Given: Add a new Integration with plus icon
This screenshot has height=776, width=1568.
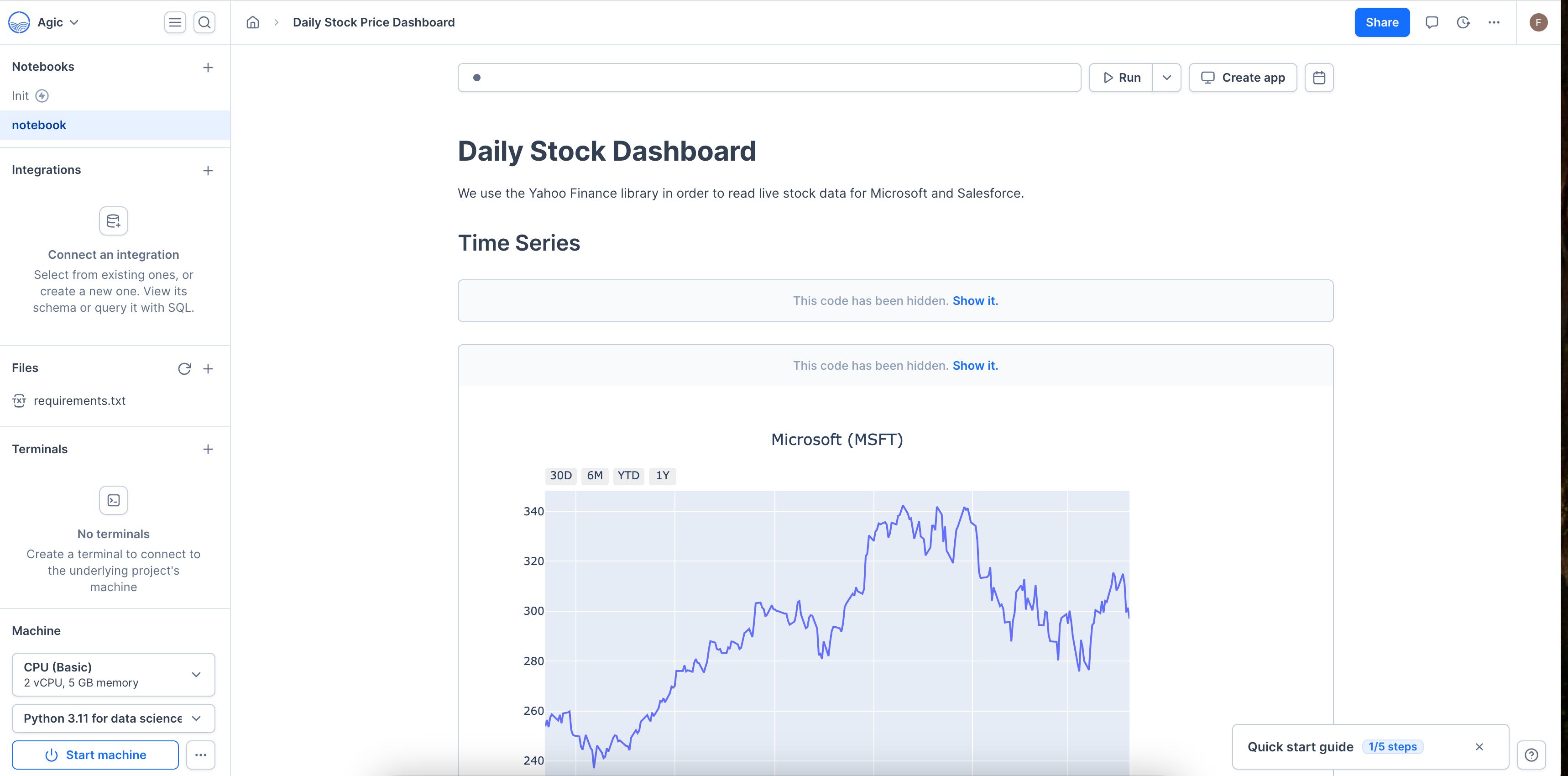Looking at the screenshot, I should coord(208,170).
